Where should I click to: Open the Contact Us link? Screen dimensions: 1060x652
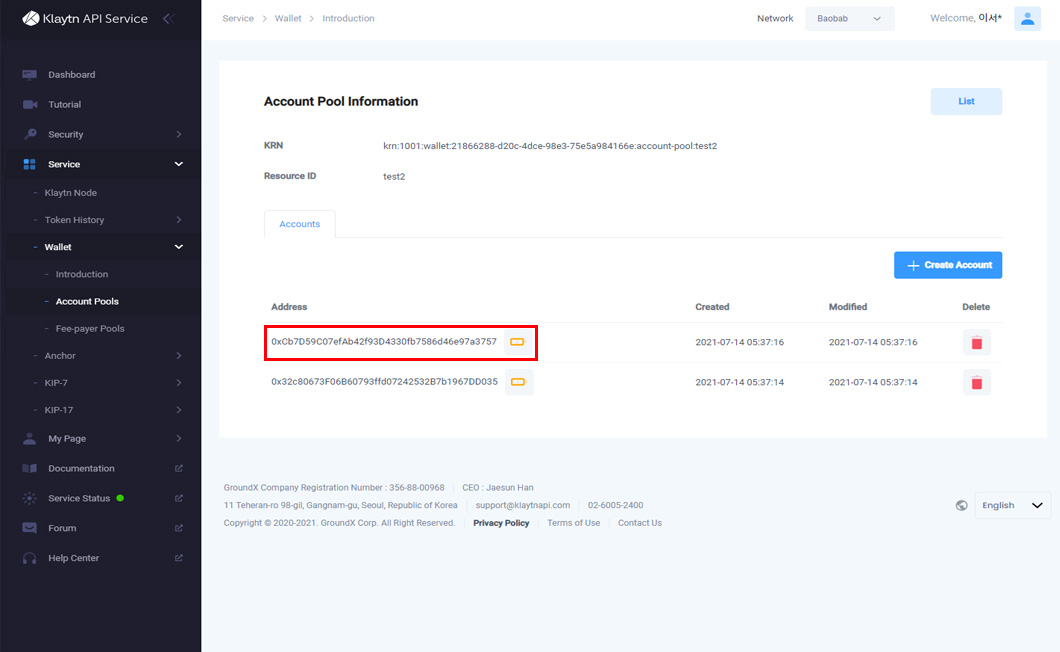640,523
